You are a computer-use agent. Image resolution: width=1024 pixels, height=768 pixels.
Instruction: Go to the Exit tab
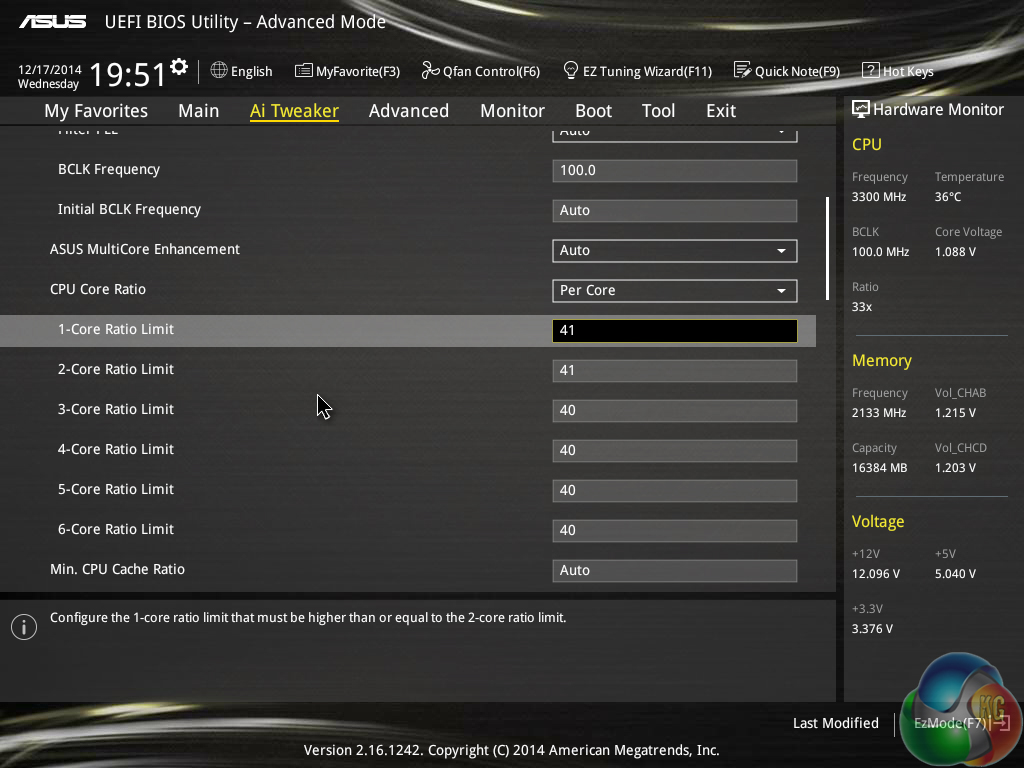[721, 111]
